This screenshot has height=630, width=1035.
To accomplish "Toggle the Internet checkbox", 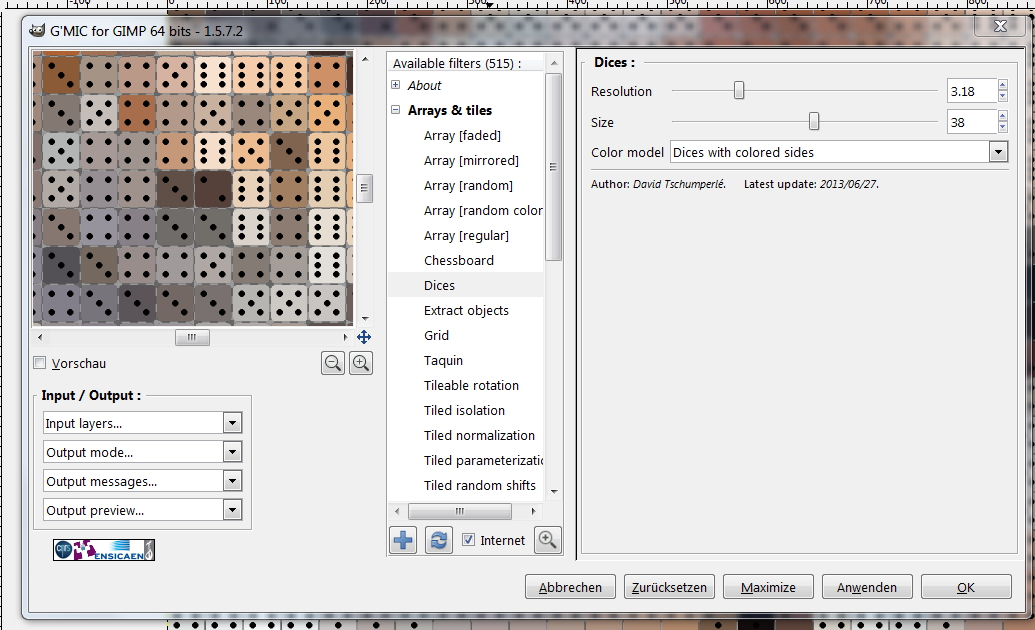I will click(469, 540).
